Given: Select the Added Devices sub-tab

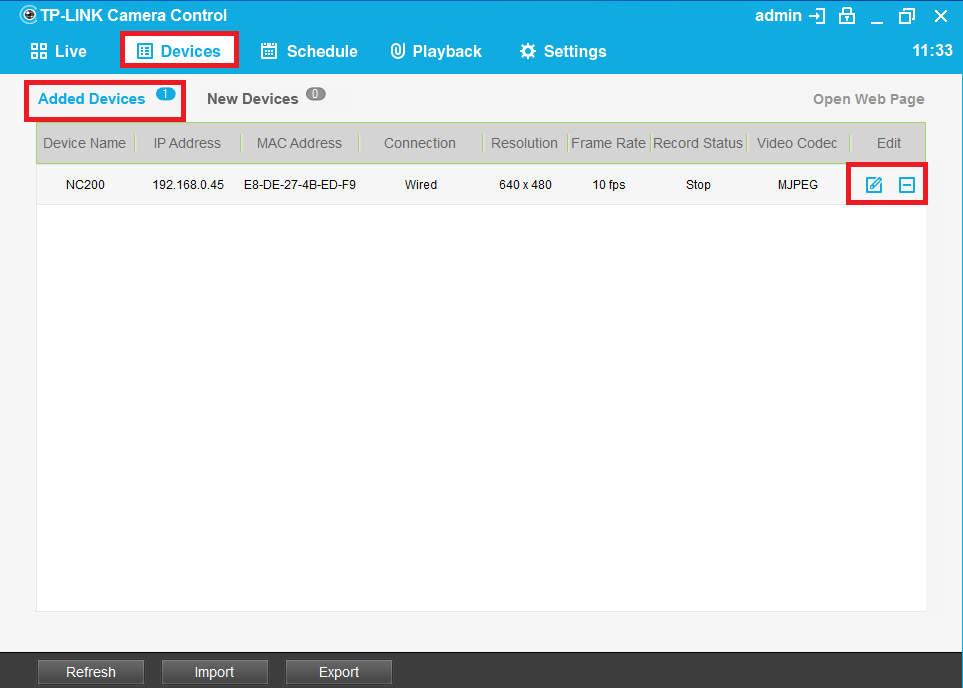Looking at the screenshot, I should point(92,99).
